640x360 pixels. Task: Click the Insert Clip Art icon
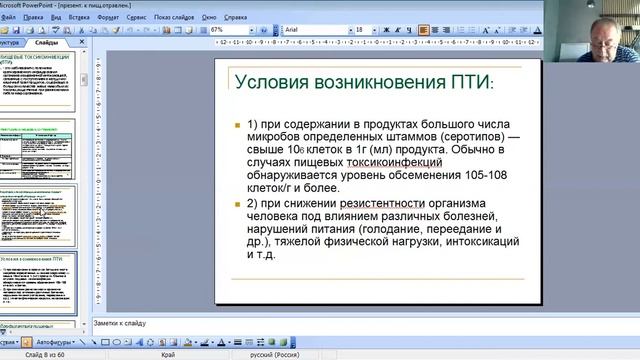click(x=162, y=342)
